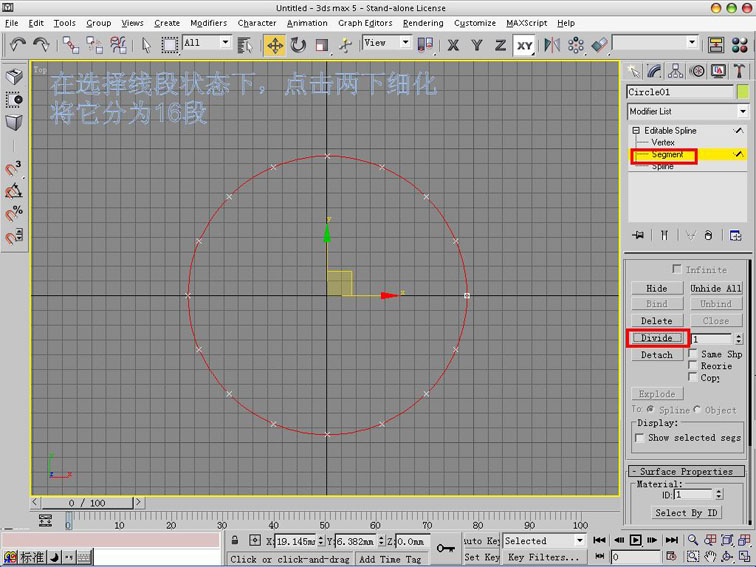This screenshot has height=567, width=756.
Task: Collapse the Surface Properties rollout
Action: (687, 471)
